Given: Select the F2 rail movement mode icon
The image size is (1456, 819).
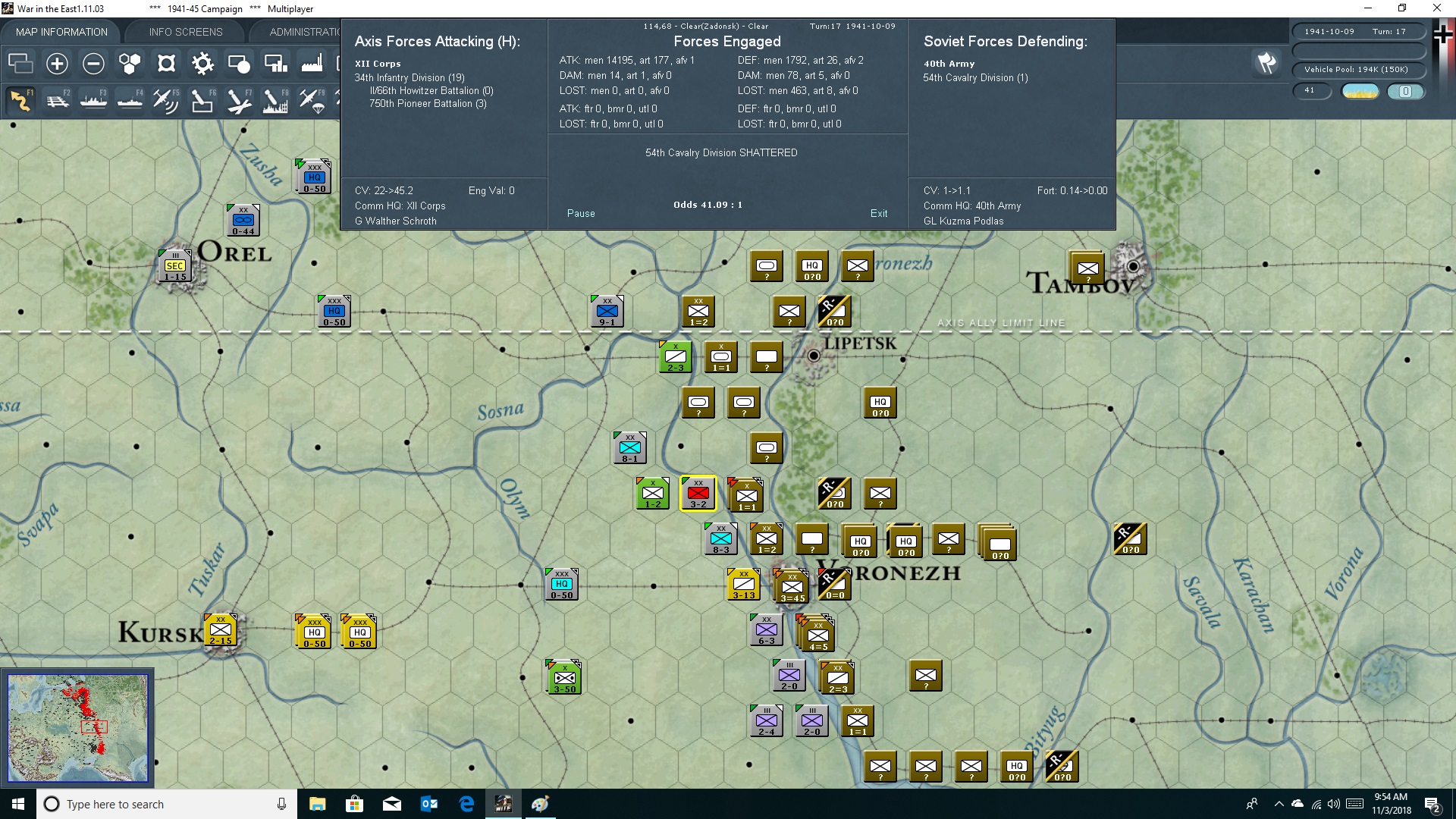Looking at the screenshot, I should coord(57,100).
